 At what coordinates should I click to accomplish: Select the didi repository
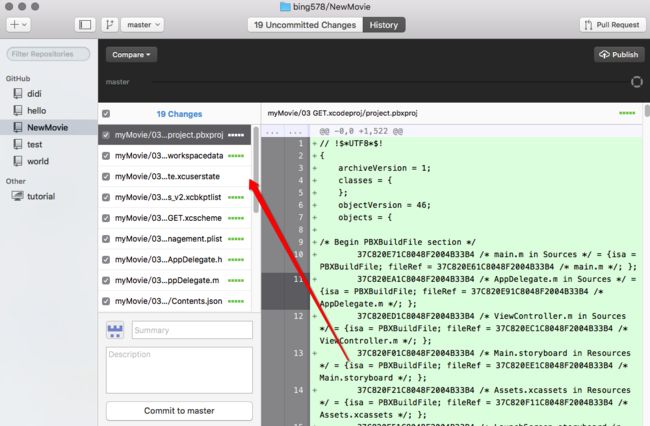pos(49,94)
